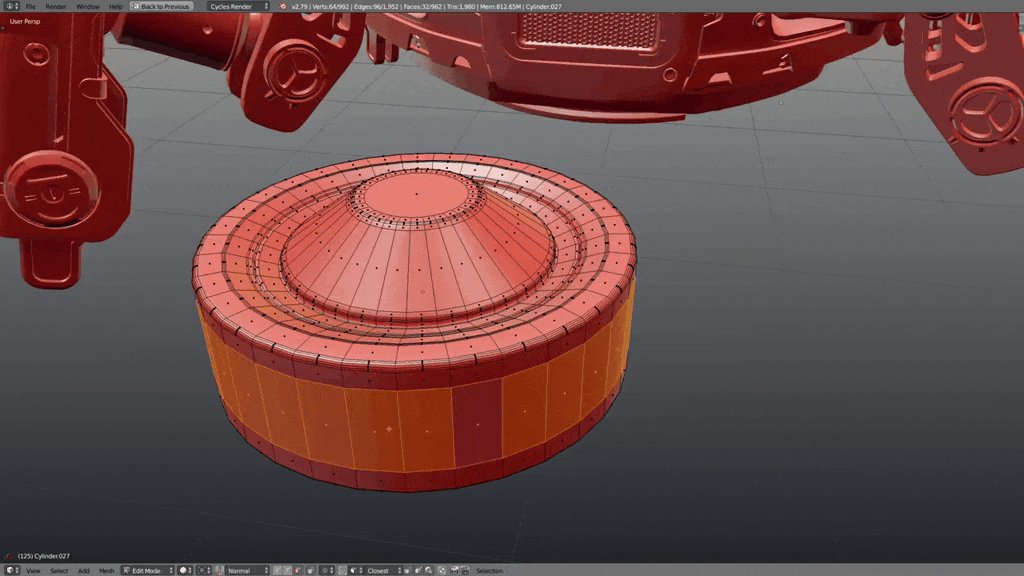Open the Mesh menu in viewport header
Screen dimensions: 1024x576
pyautogui.click(x=106, y=570)
